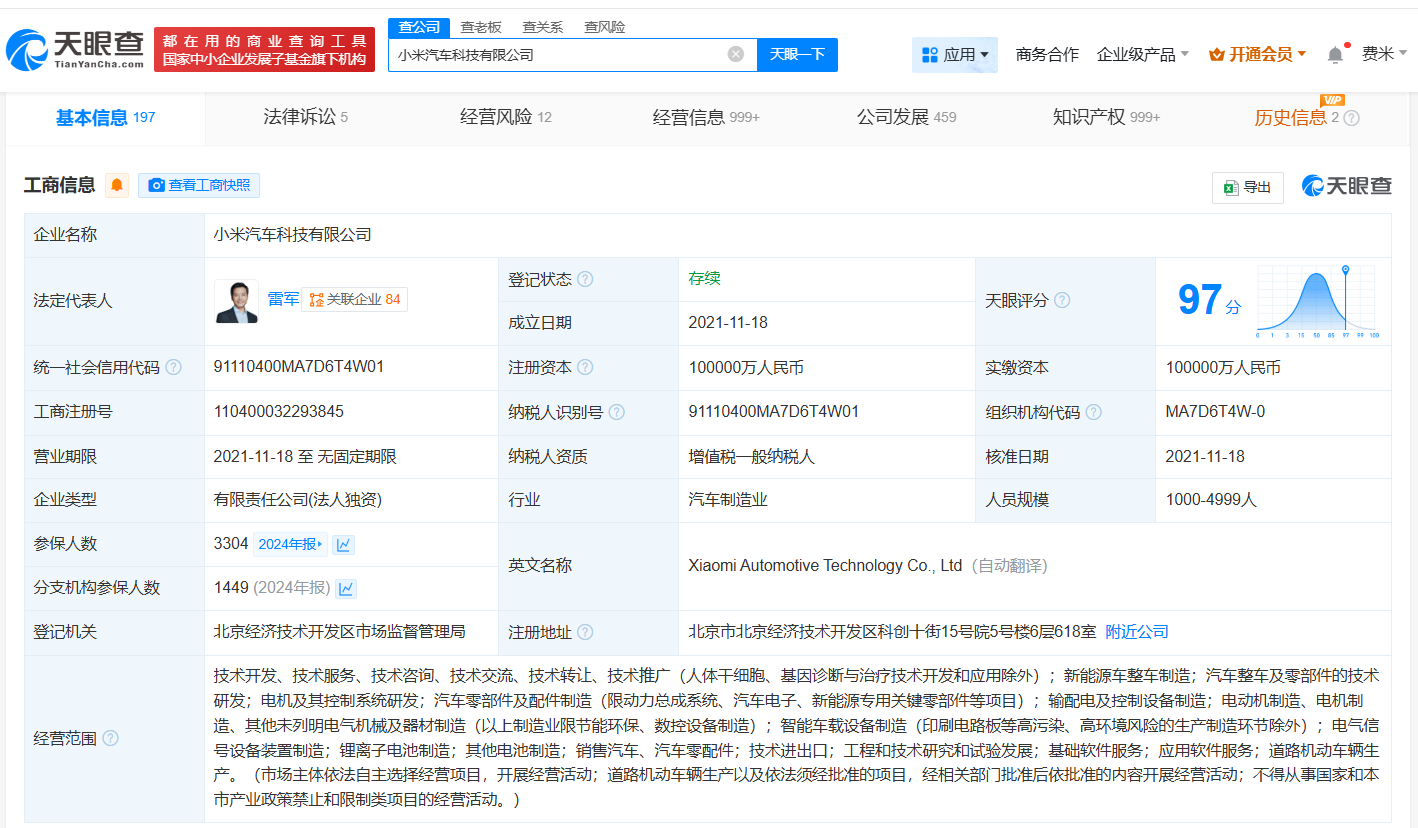The height and width of the screenshot is (828, 1418).
Task: Click the 存续 registration status value
Action: pos(704,279)
